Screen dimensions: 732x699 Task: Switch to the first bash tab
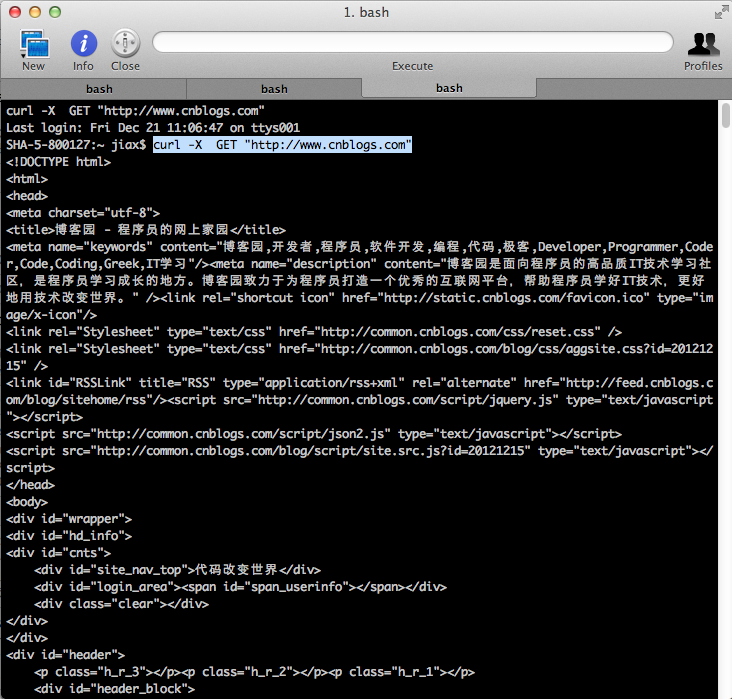pos(99,88)
